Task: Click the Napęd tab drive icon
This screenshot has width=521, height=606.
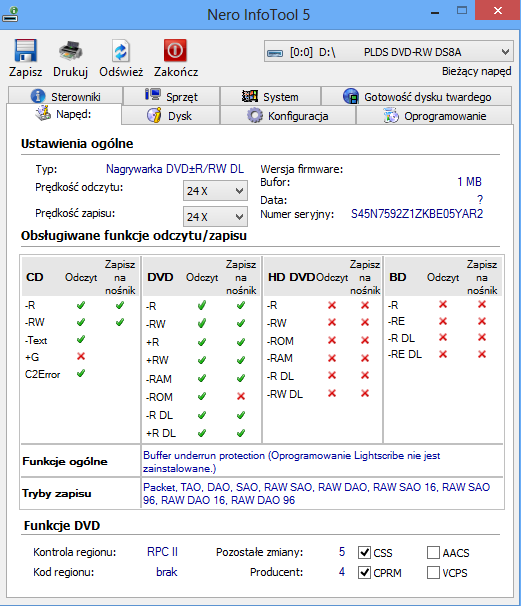Action: [x=43, y=113]
